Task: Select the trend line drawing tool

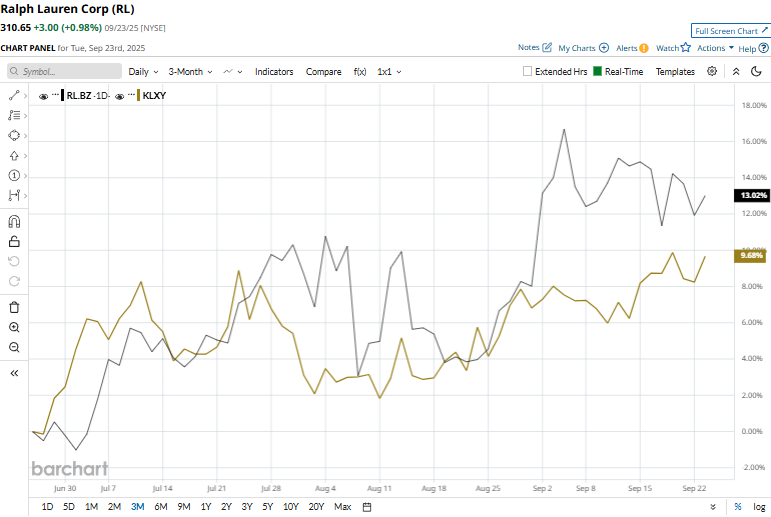Action: (14, 95)
